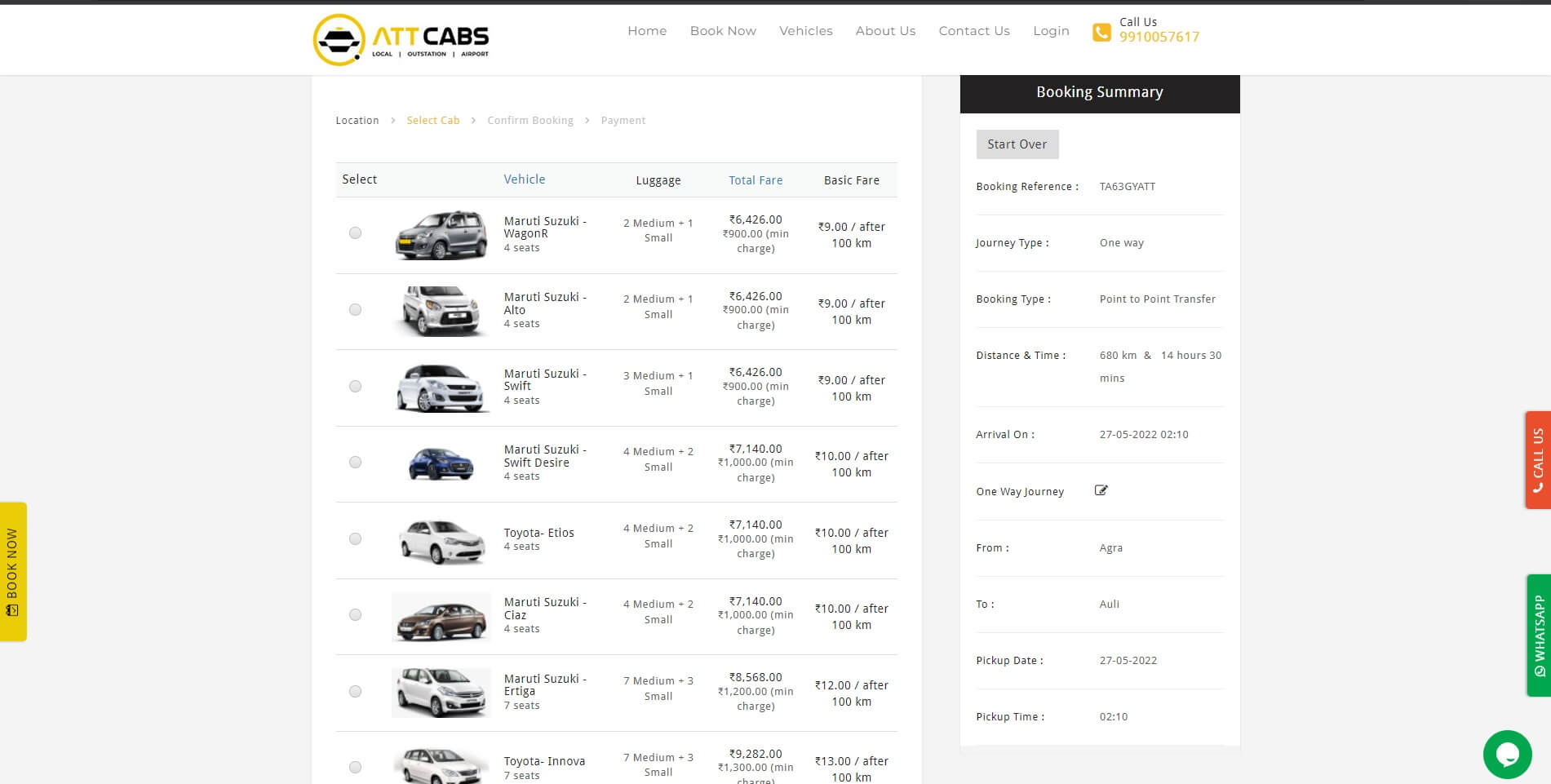
Task: Open the green chat bubble widget
Action: (1507, 754)
